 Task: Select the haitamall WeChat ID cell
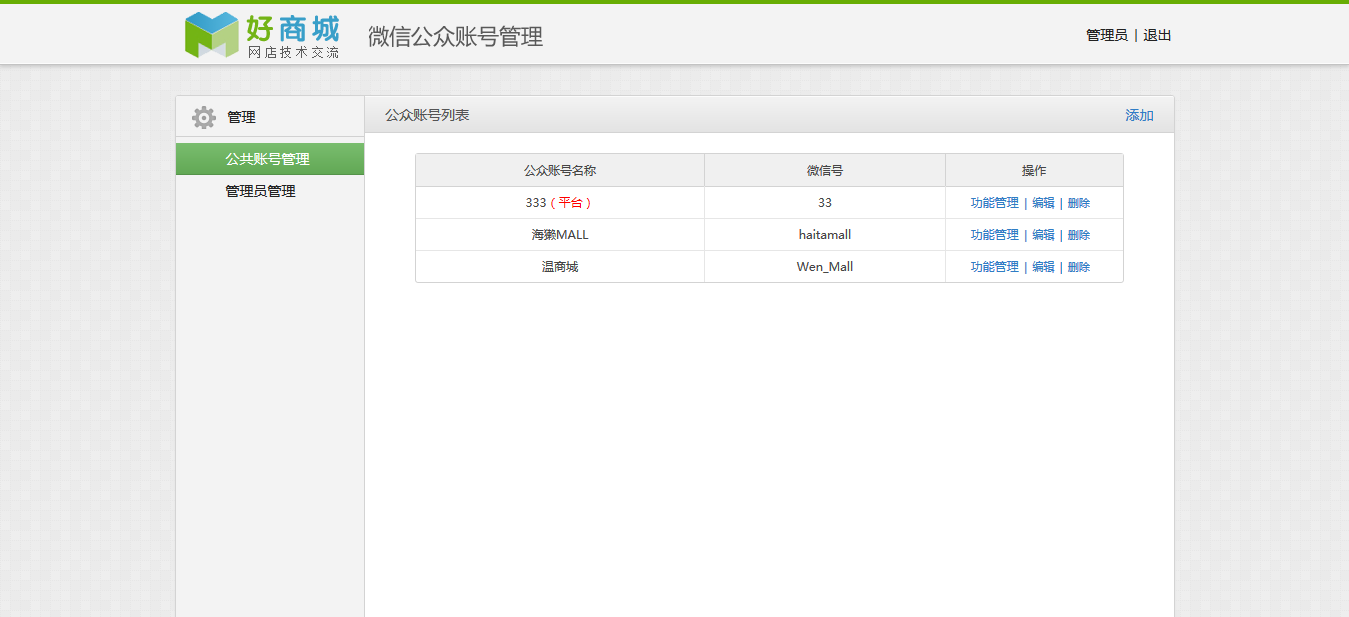(825, 235)
